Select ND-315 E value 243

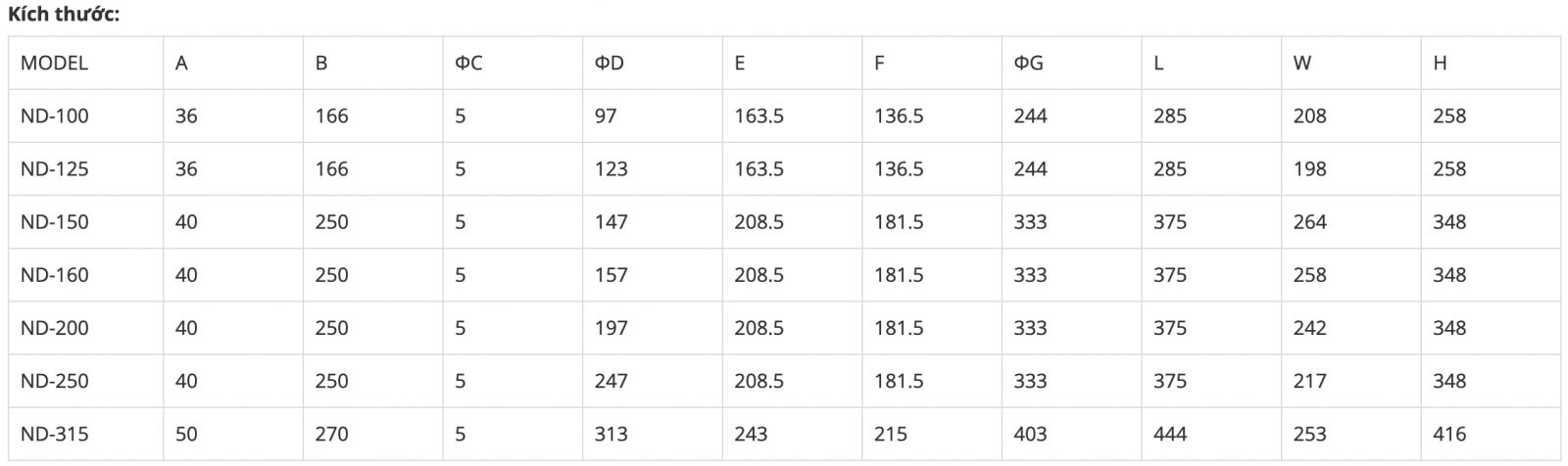pos(751,433)
